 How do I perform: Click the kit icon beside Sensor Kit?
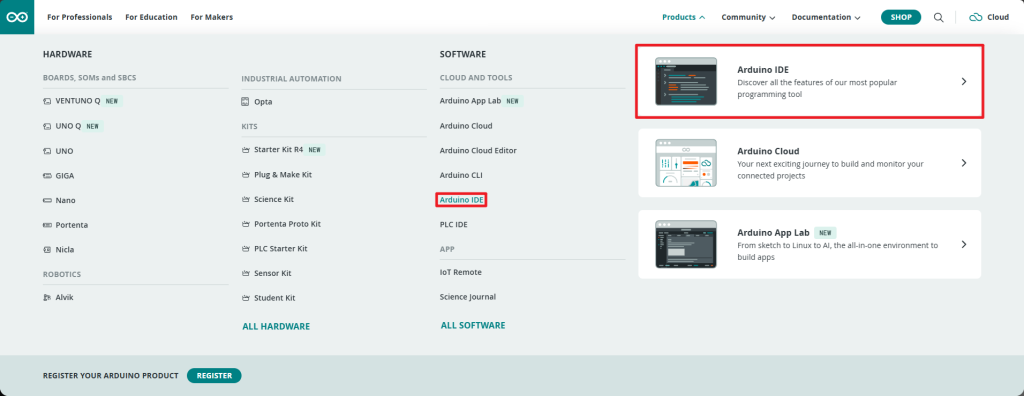coord(246,273)
